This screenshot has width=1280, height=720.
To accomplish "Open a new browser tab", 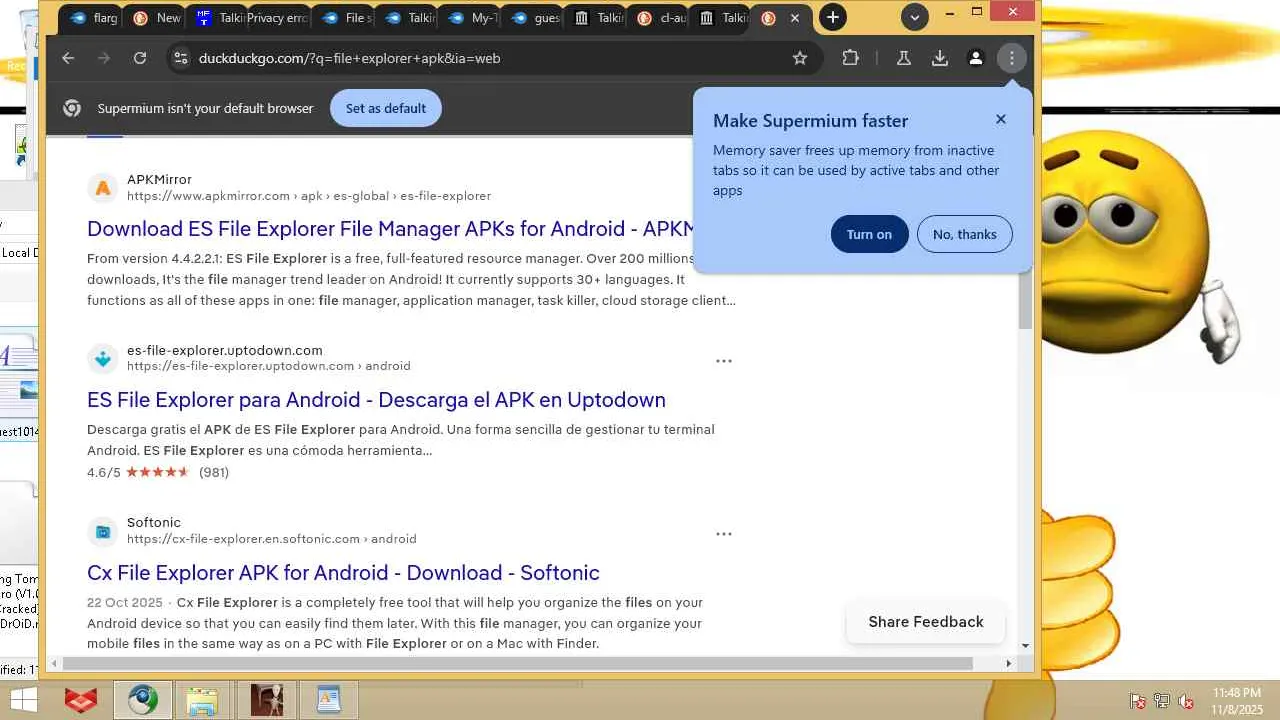I will click(x=832, y=17).
